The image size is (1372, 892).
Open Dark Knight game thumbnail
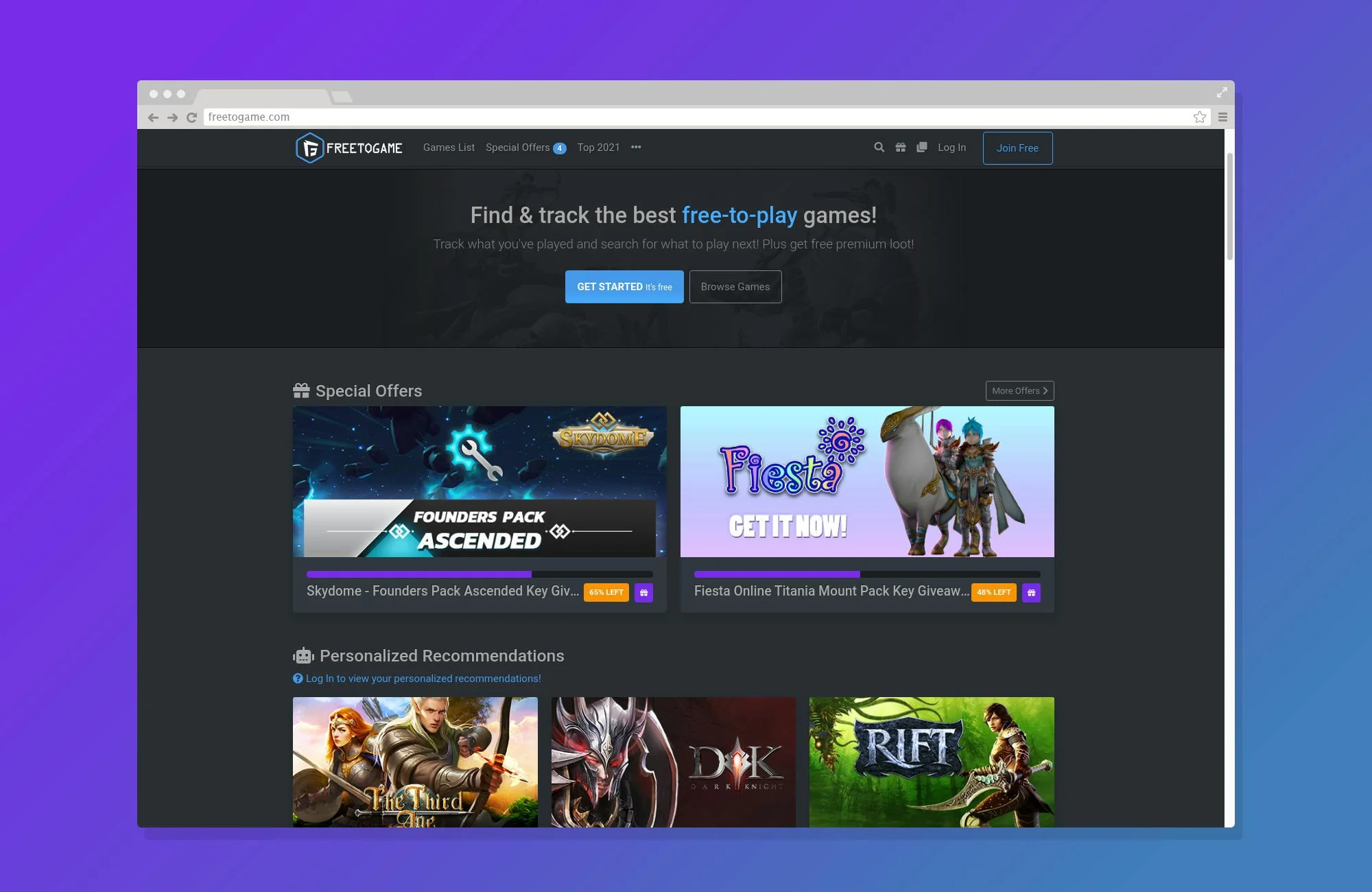coord(674,762)
